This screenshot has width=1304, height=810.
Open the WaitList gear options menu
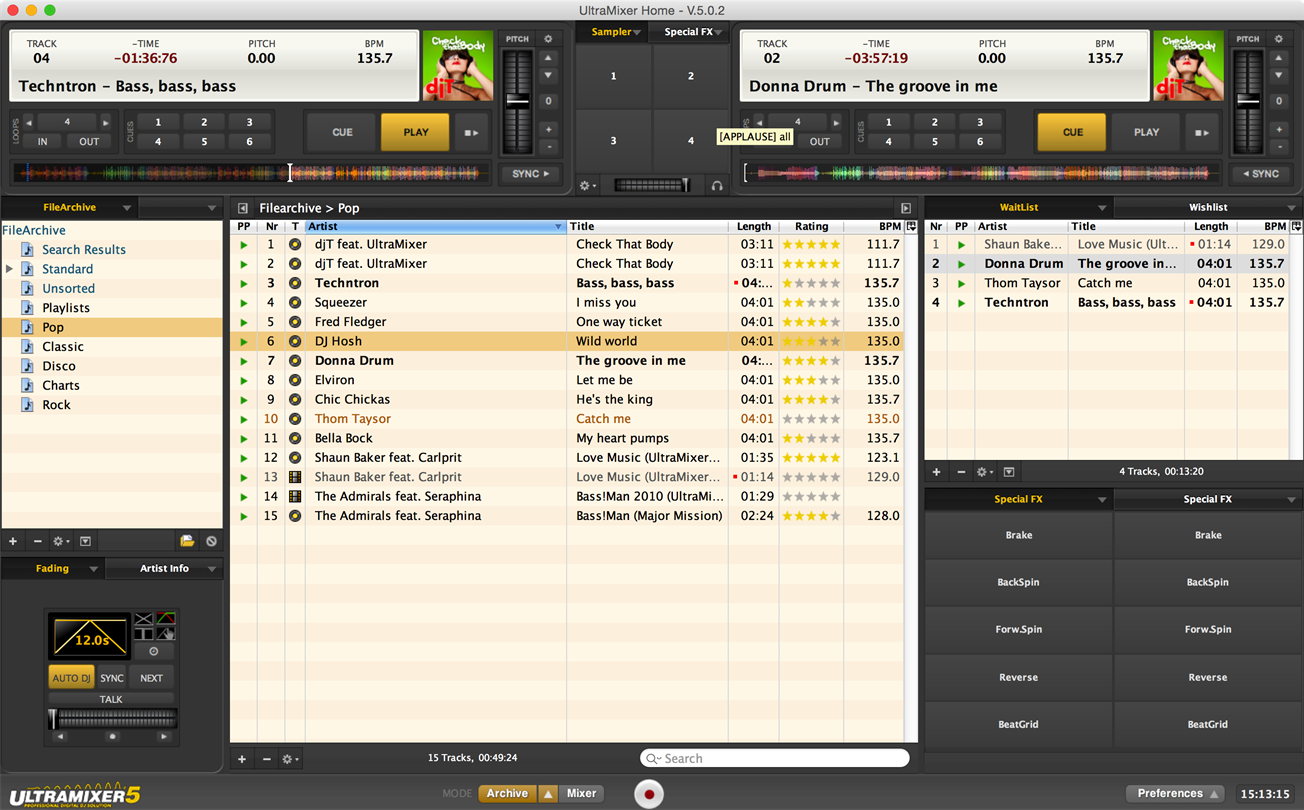pyautogui.click(x=985, y=472)
